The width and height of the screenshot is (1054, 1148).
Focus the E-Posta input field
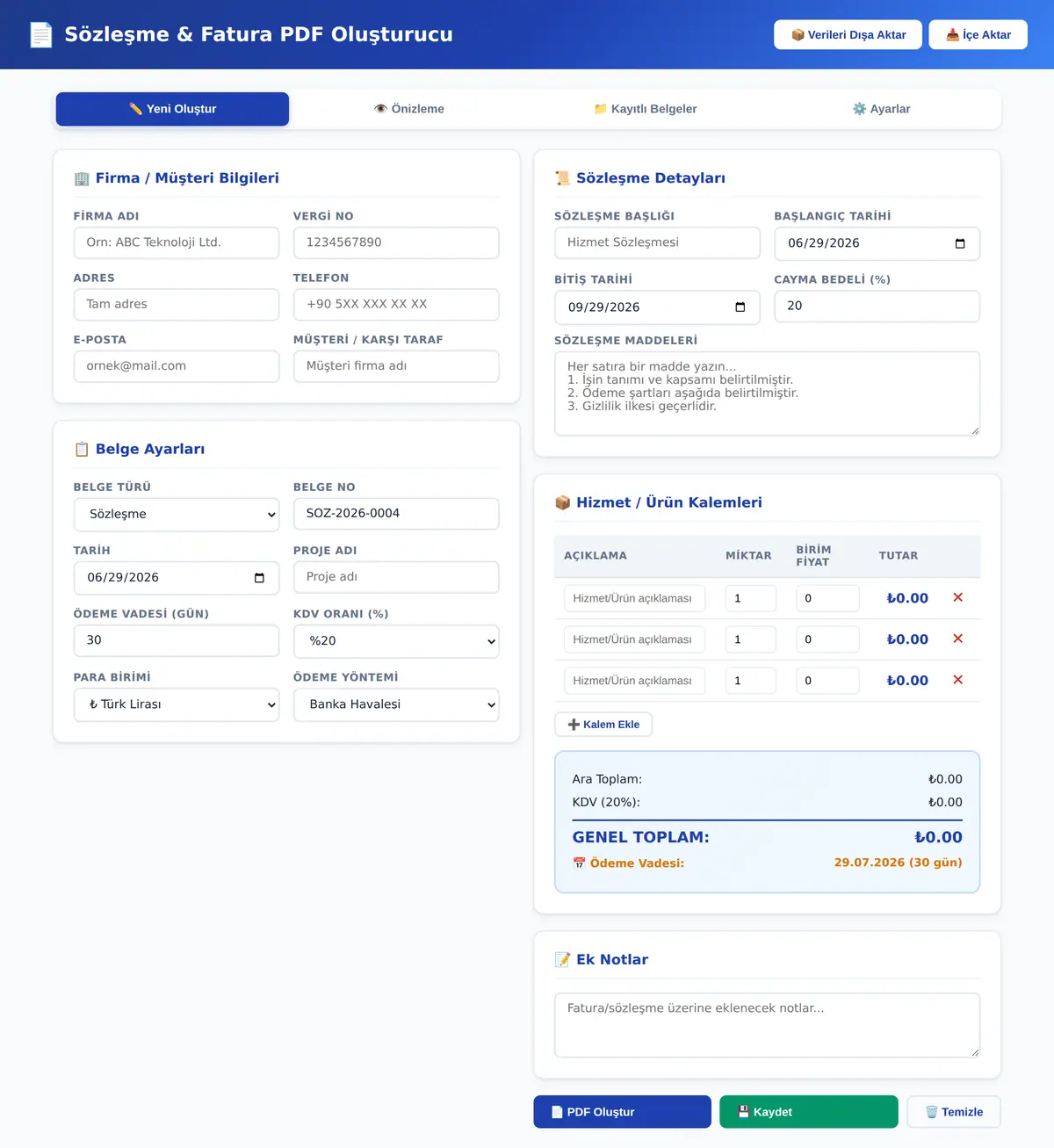point(177,366)
